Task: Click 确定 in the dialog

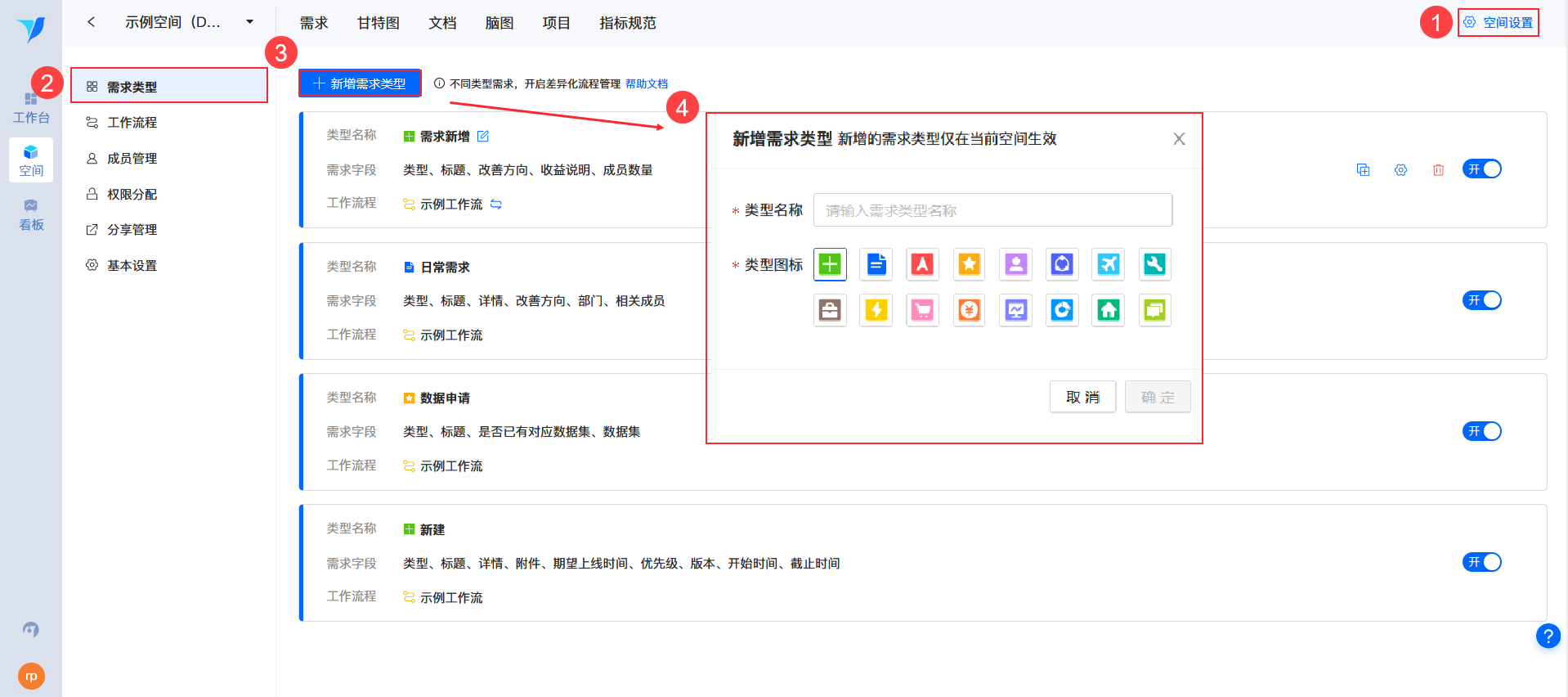Action: [x=1158, y=397]
